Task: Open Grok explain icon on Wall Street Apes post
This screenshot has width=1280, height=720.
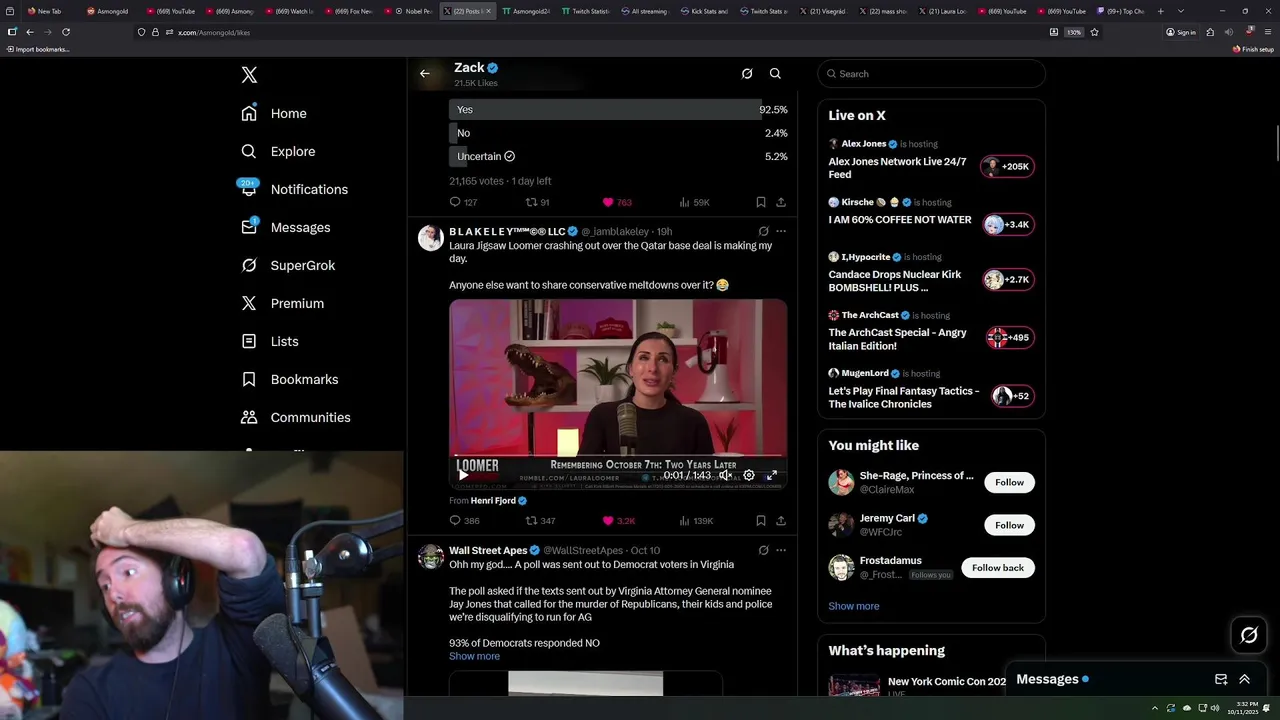Action: tap(763, 550)
